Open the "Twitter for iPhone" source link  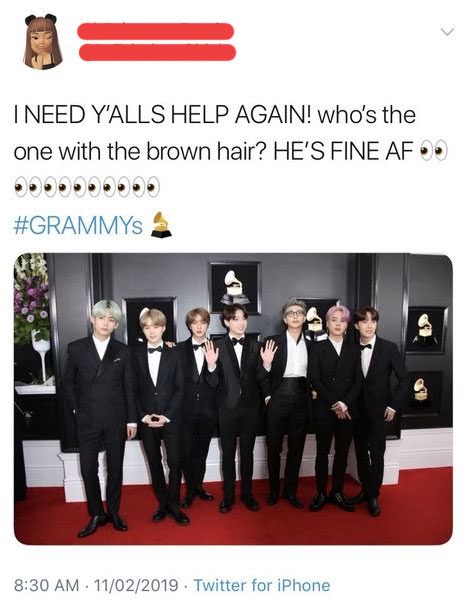[x=262, y=585]
